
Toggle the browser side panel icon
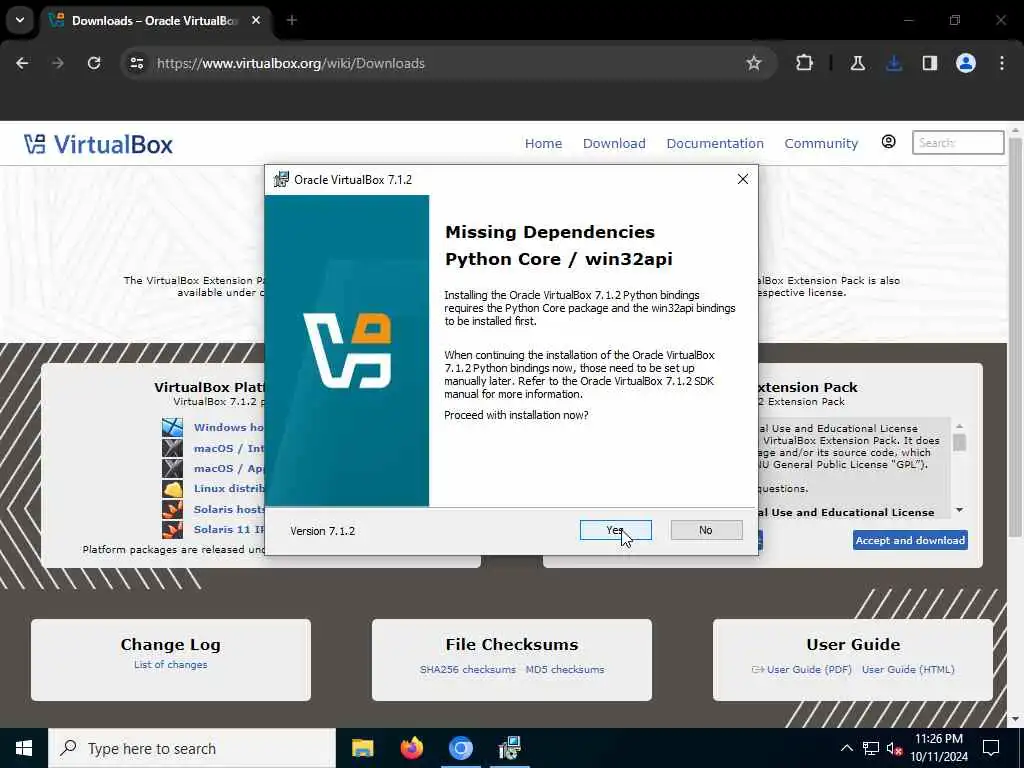coord(929,63)
